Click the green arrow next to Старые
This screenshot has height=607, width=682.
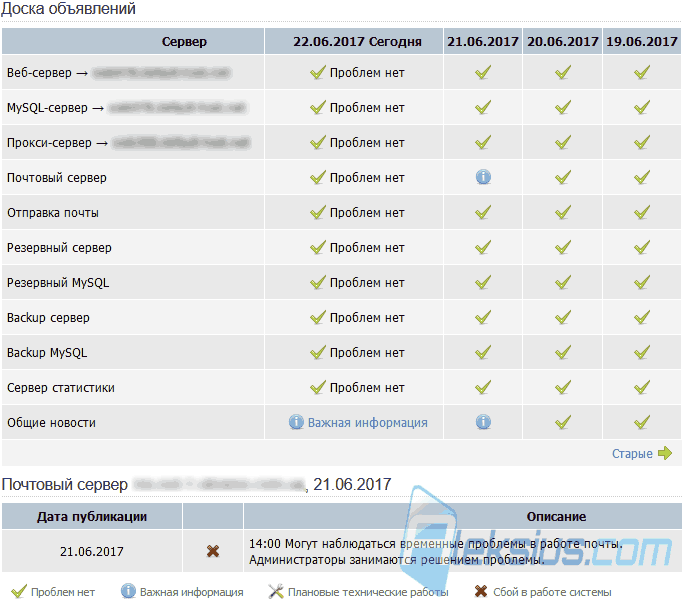[x=665, y=453]
